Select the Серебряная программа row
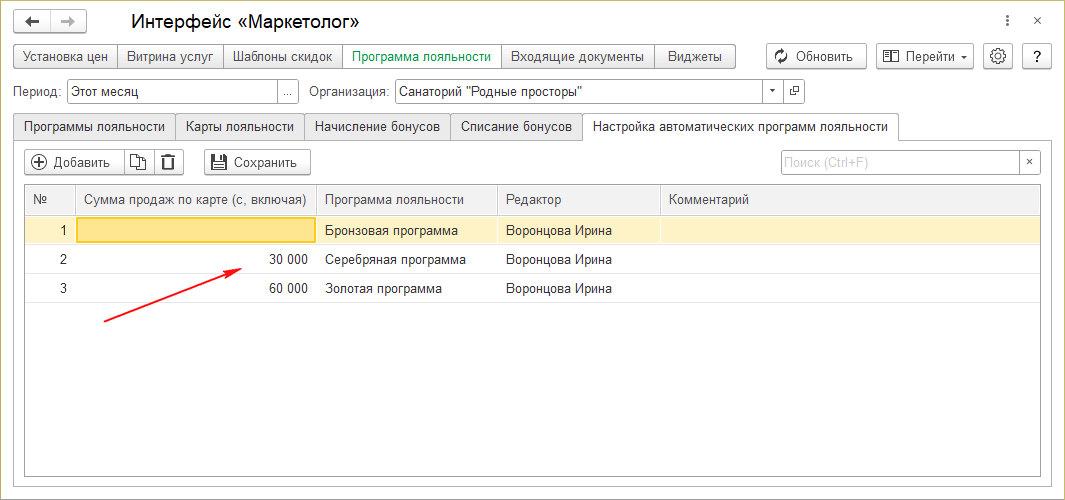Screen dimensions: 1065x500 (x=396, y=260)
